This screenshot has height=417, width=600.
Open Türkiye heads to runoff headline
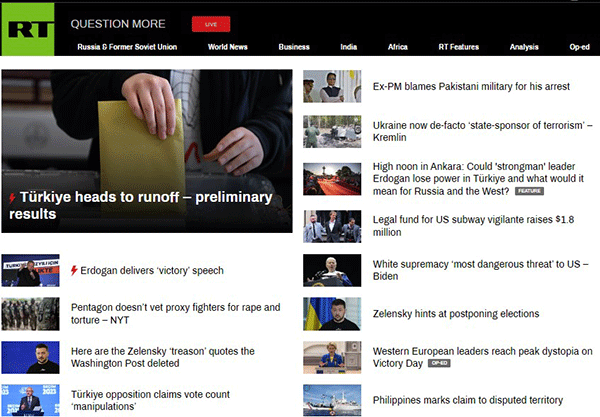pyautogui.click(x=141, y=205)
